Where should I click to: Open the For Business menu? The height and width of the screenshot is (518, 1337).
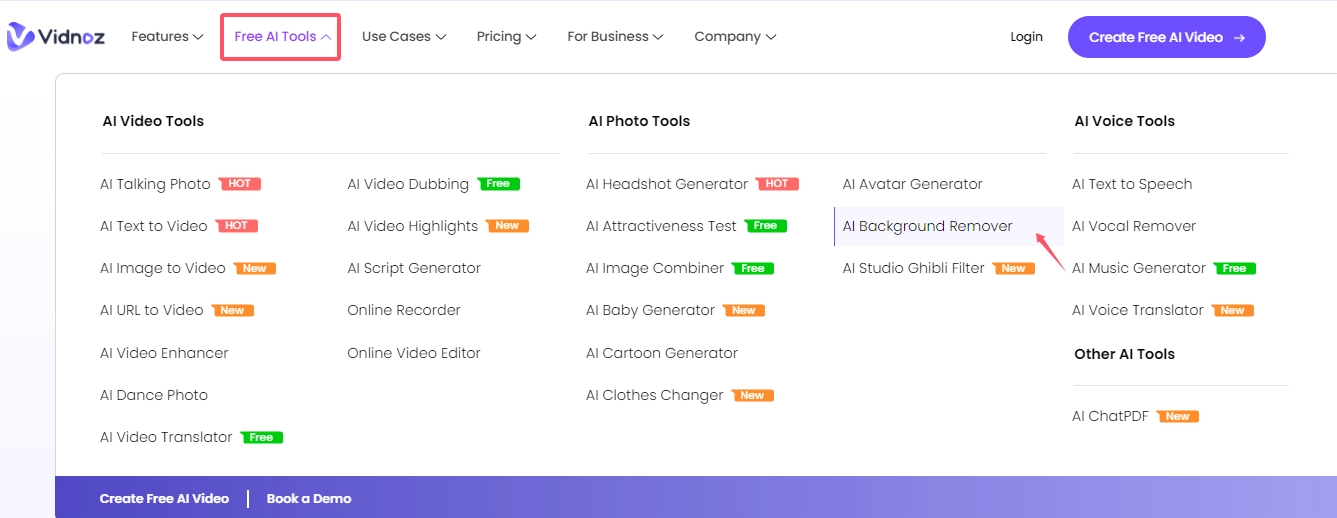[x=615, y=37]
